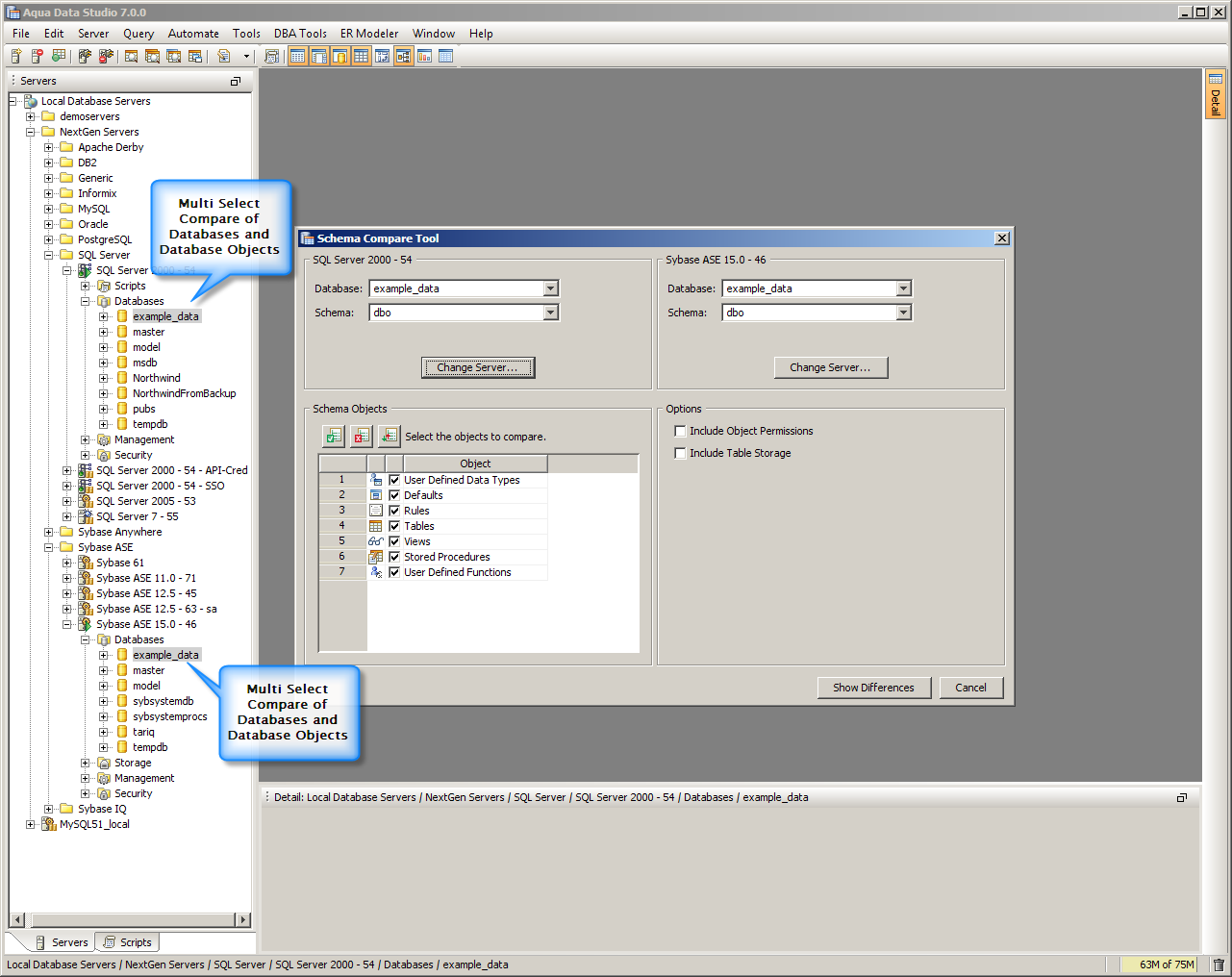Toggle the hierarchy diagram view icon
This screenshot has width=1232, height=977.
coord(403,57)
